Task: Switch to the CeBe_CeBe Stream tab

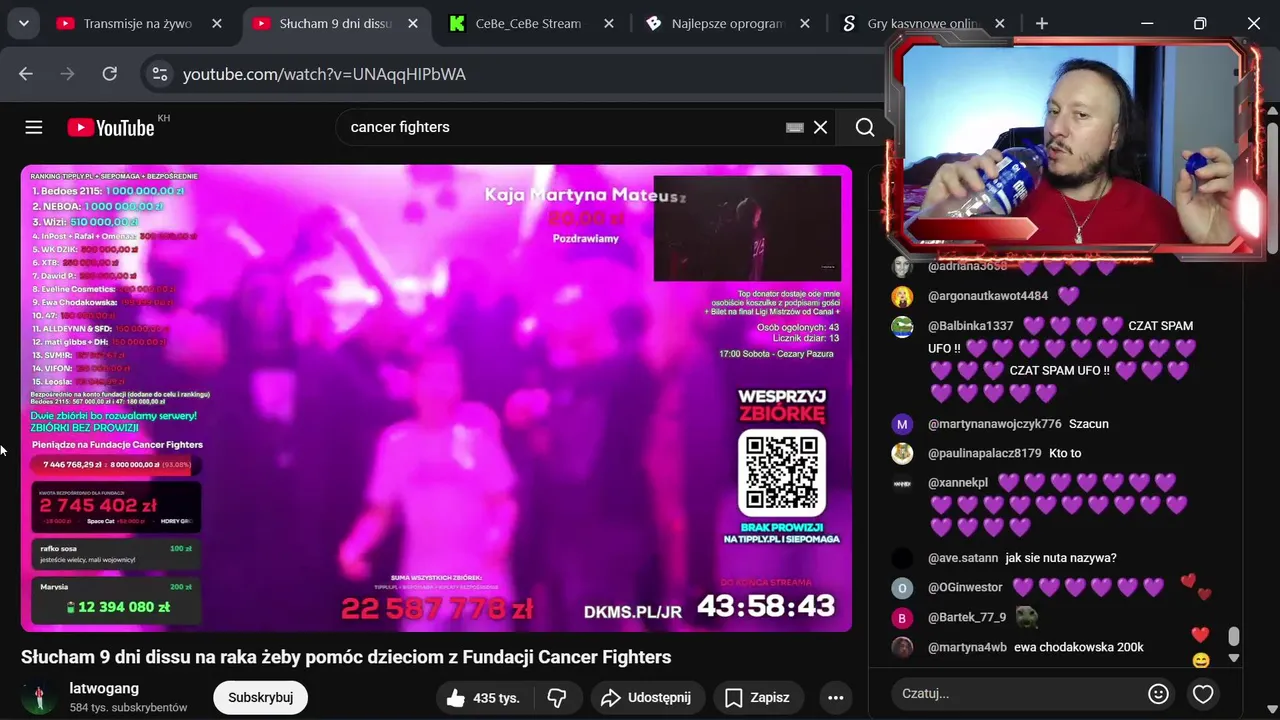Action: click(x=530, y=23)
